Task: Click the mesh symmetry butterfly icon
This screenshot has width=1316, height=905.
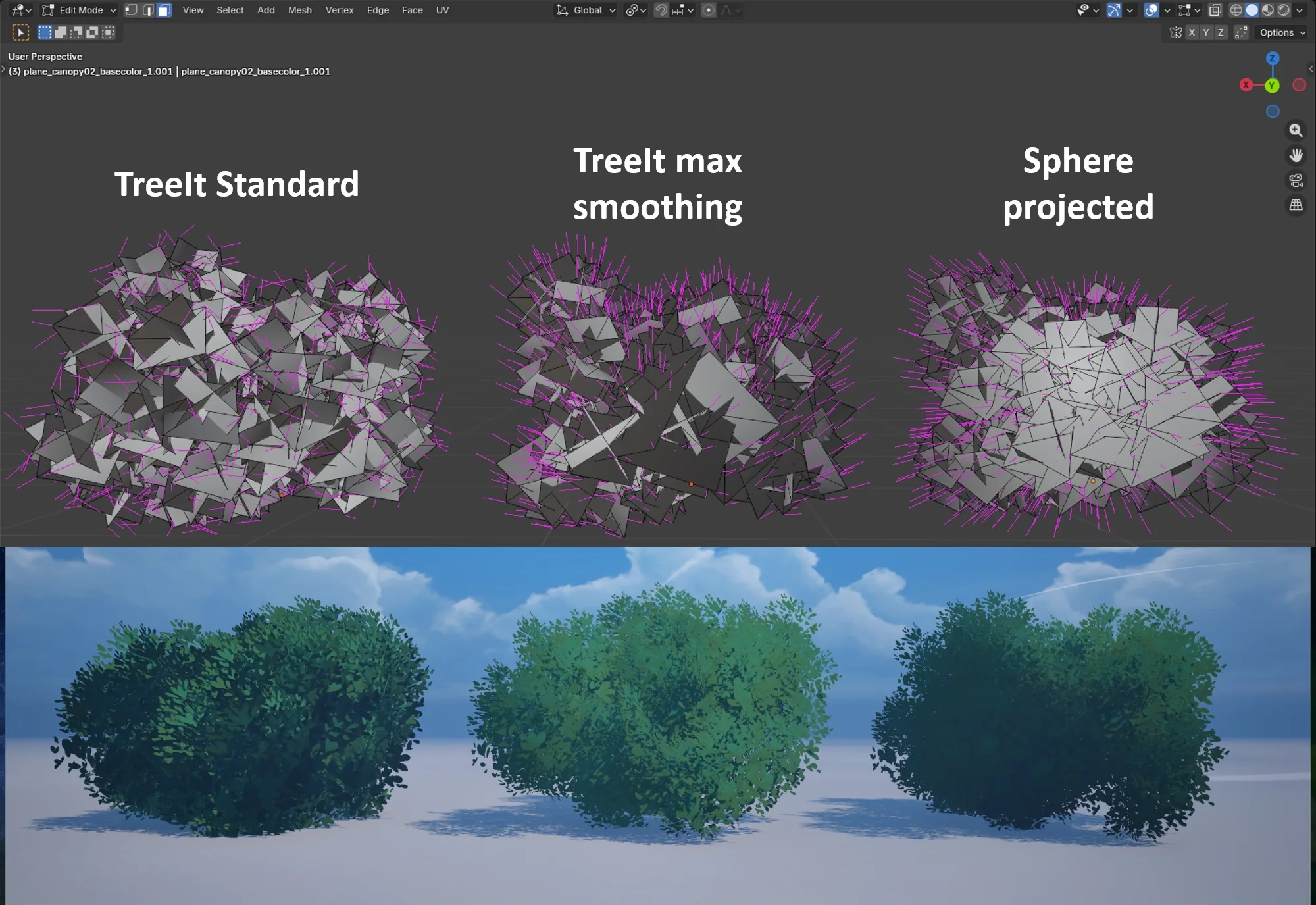Action: (x=1176, y=32)
